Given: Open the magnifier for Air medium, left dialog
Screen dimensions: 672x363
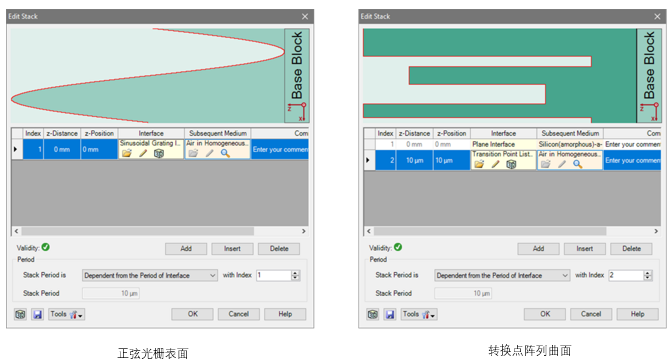Looking at the screenshot, I should [x=225, y=153].
